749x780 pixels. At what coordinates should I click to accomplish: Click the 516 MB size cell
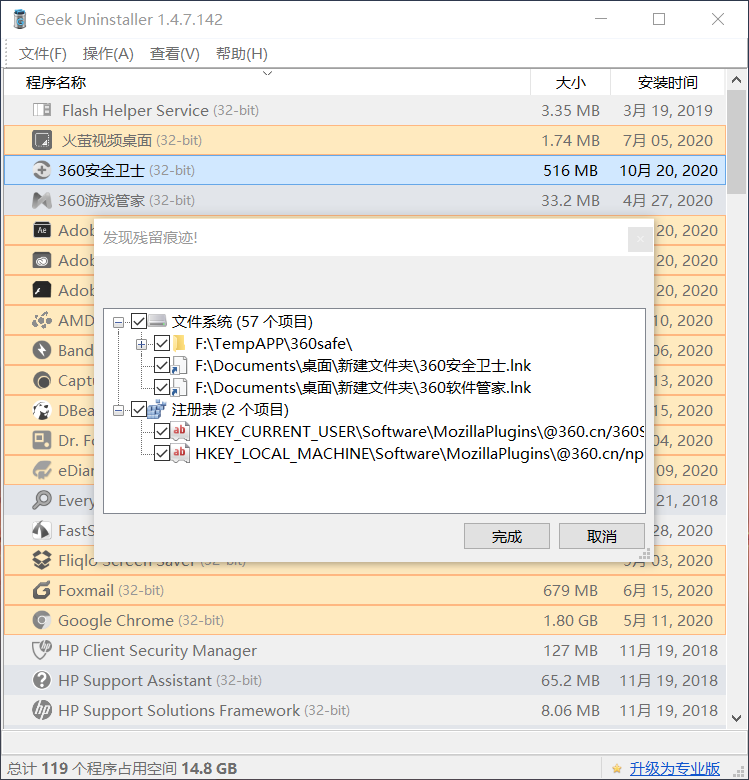[570, 170]
